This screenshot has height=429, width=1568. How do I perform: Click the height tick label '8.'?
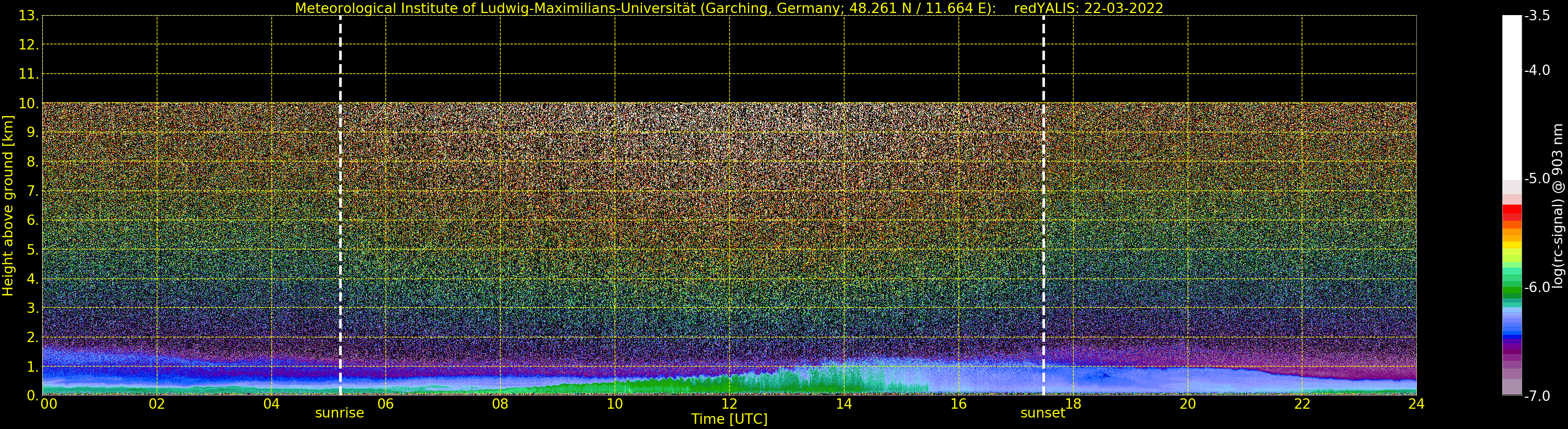click(x=33, y=162)
